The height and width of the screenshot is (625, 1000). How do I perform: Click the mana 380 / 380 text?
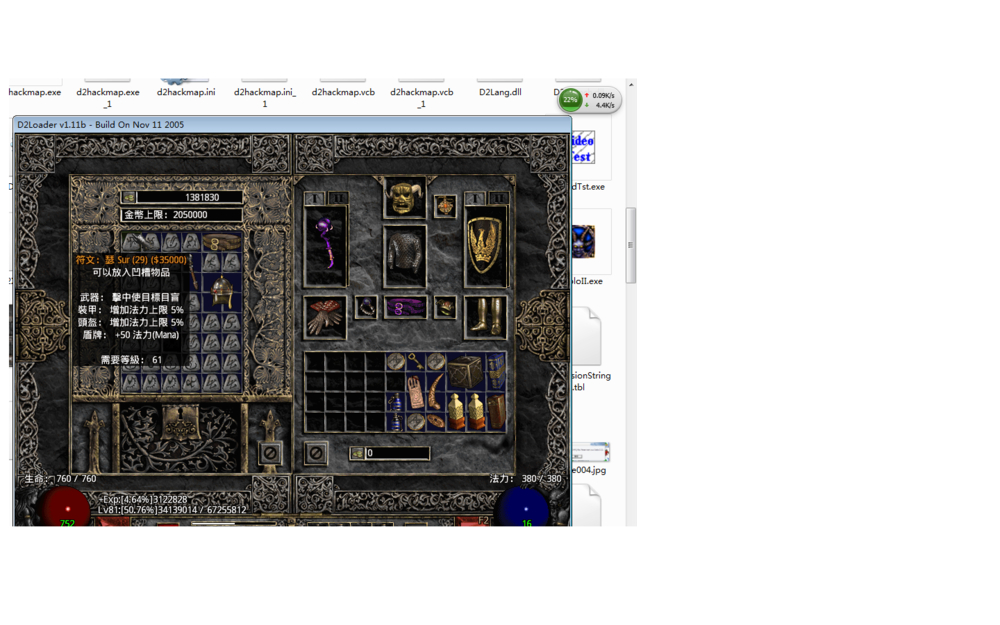[x=526, y=478]
